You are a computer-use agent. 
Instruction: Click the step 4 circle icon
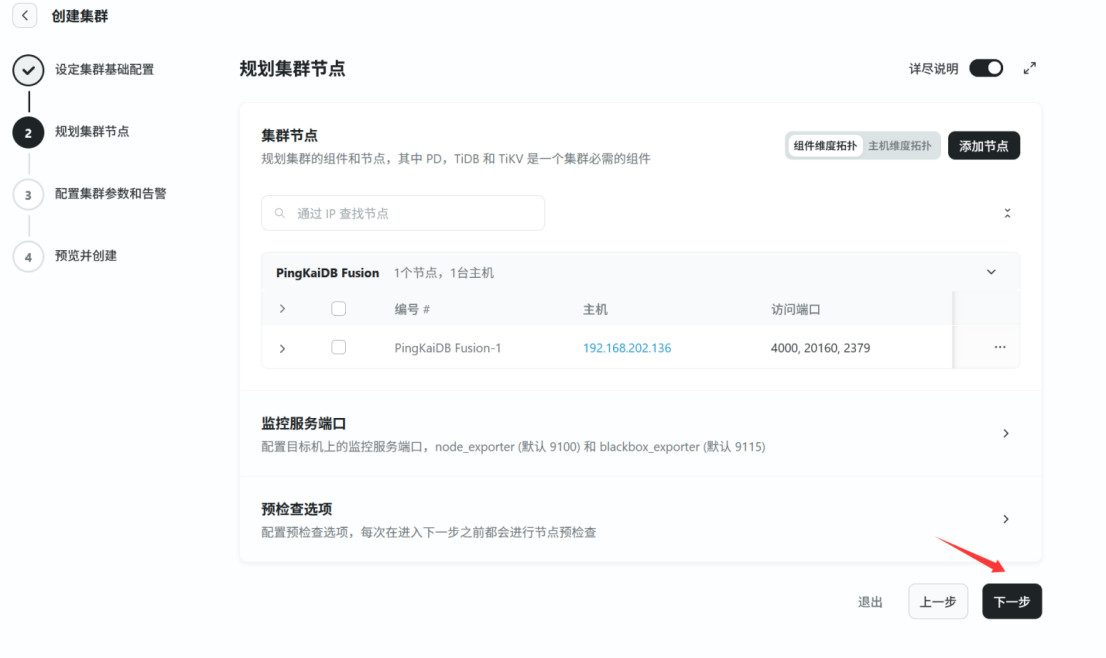tap(28, 257)
